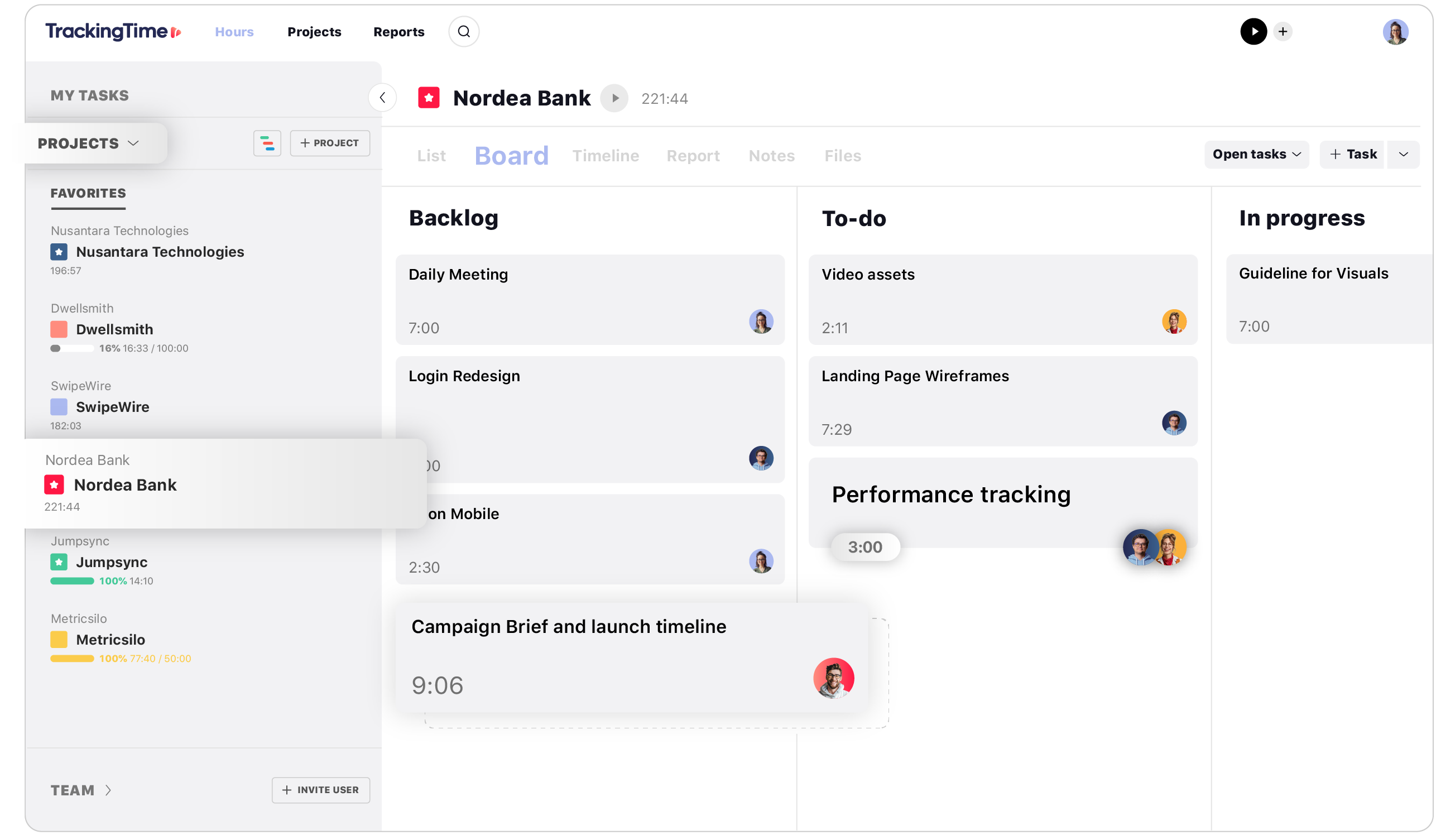Open the Open tasks dropdown filter
Viewport: 1441px width, 840px height.
click(x=1254, y=154)
